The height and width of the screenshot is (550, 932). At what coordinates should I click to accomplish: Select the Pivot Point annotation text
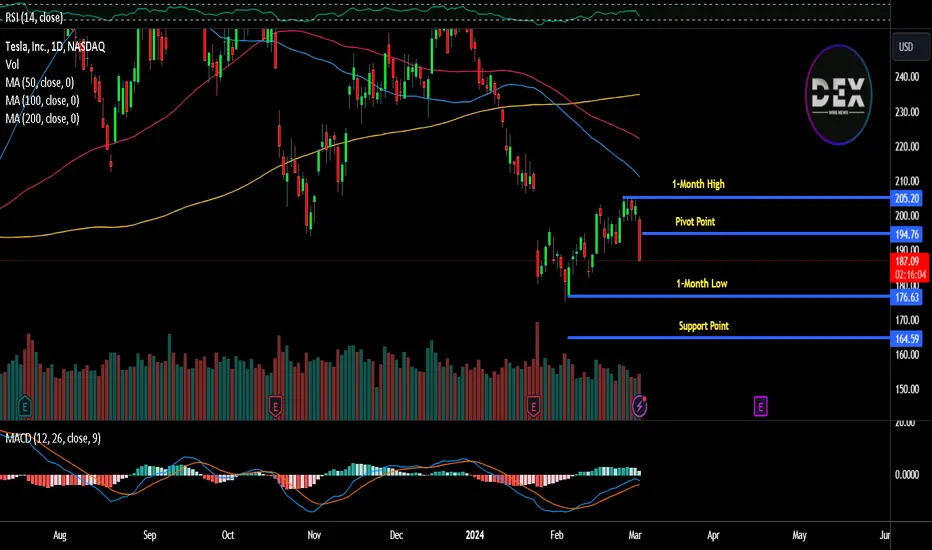click(x=695, y=222)
